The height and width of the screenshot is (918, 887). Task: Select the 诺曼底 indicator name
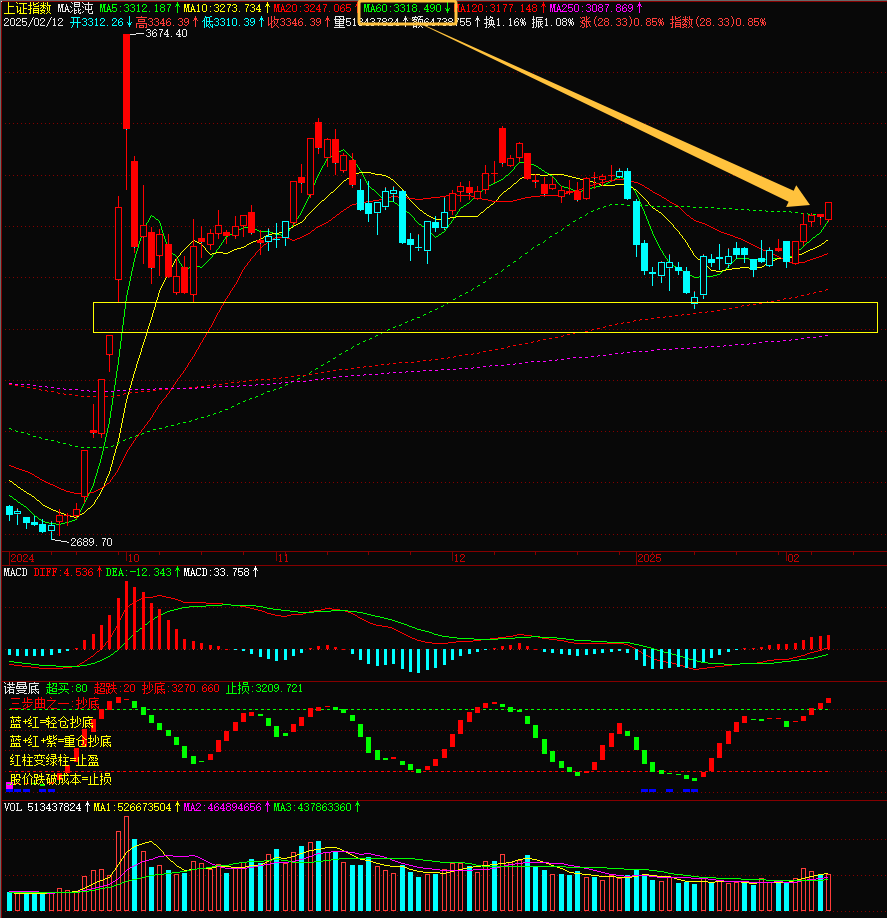[x=22, y=688]
